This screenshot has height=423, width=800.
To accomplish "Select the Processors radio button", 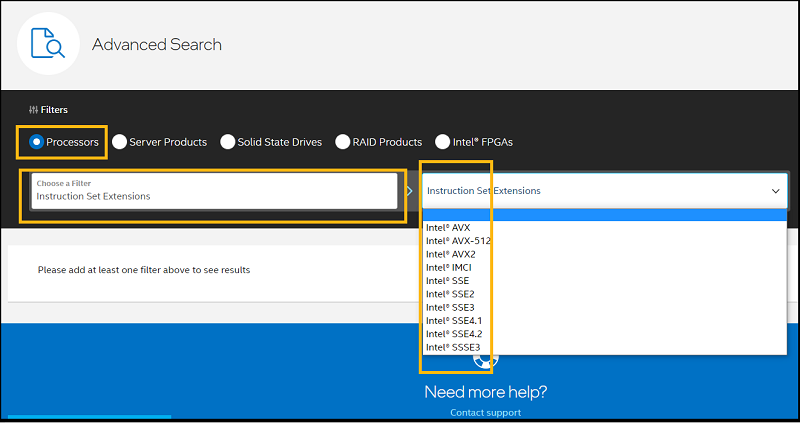I will point(37,142).
